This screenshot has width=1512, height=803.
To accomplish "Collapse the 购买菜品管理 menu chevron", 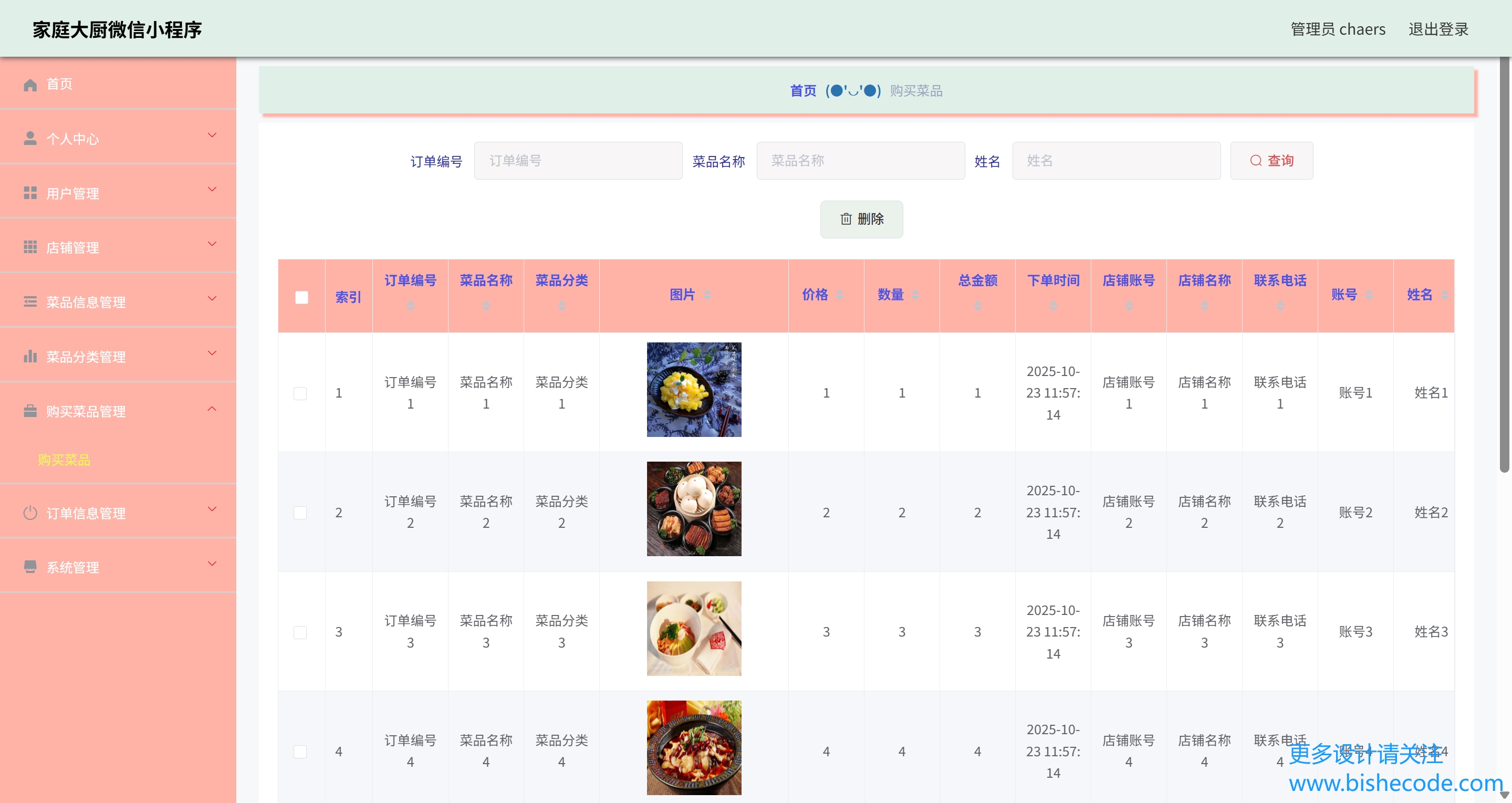I will point(212,409).
